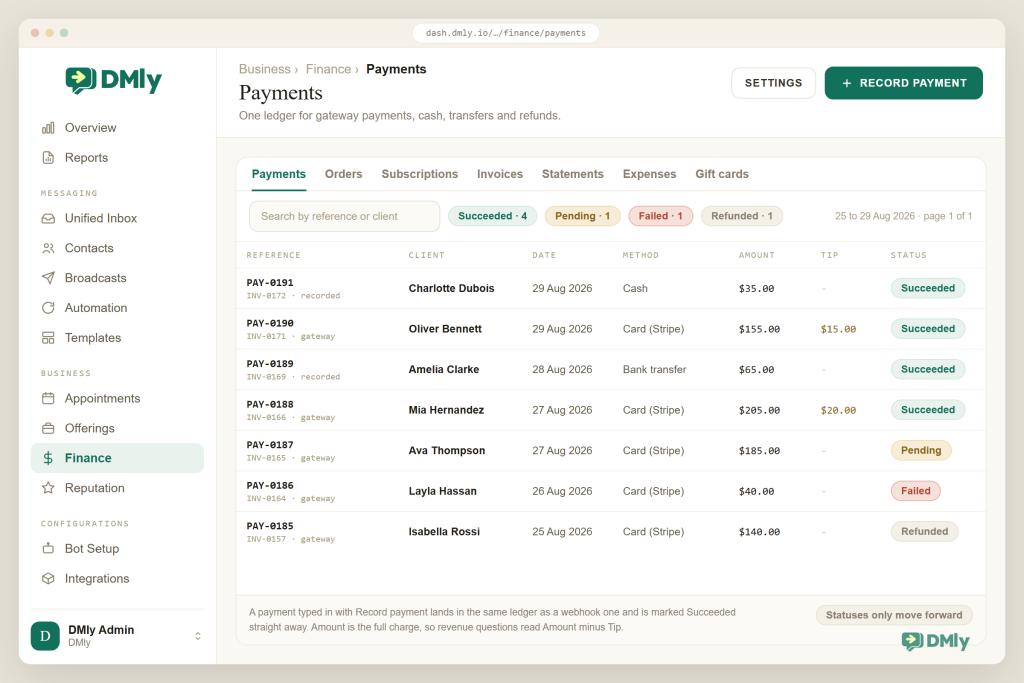Screen dimensions: 1024x683
Task: Click Business in the breadcrumb
Action: (x=264, y=69)
